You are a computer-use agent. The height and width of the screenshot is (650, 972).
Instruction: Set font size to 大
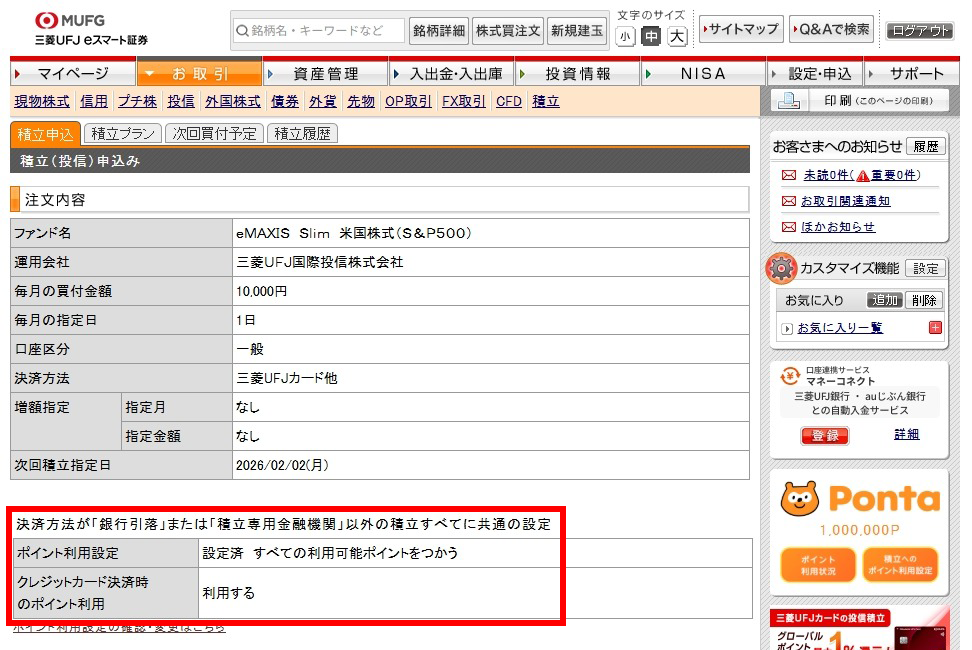click(x=677, y=37)
